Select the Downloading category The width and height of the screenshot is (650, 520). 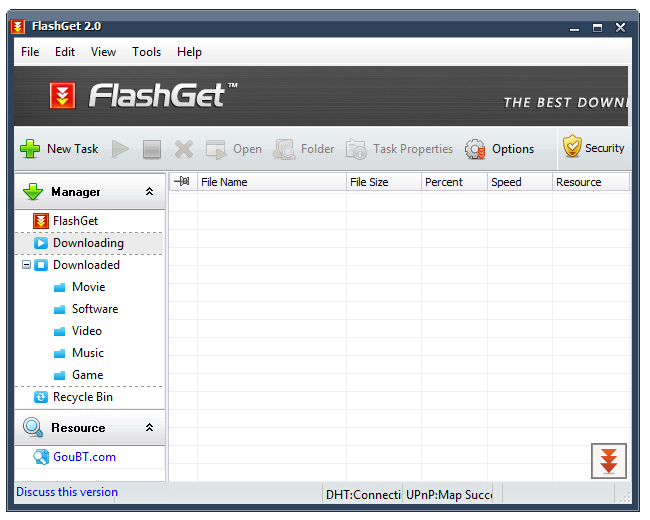(x=88, y=243)
